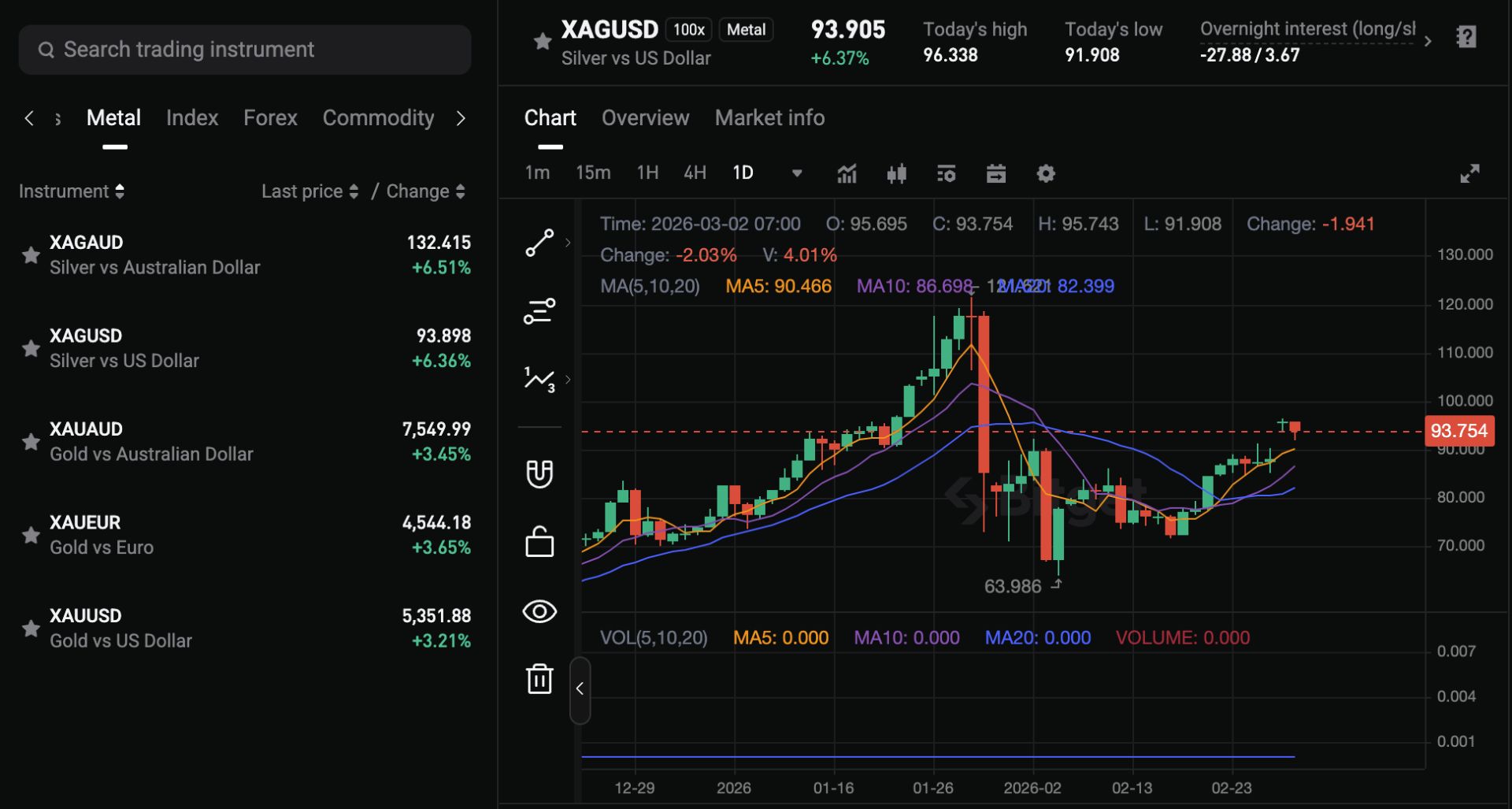
Task: Select the Forex category tab
Action: pos(270,117)
